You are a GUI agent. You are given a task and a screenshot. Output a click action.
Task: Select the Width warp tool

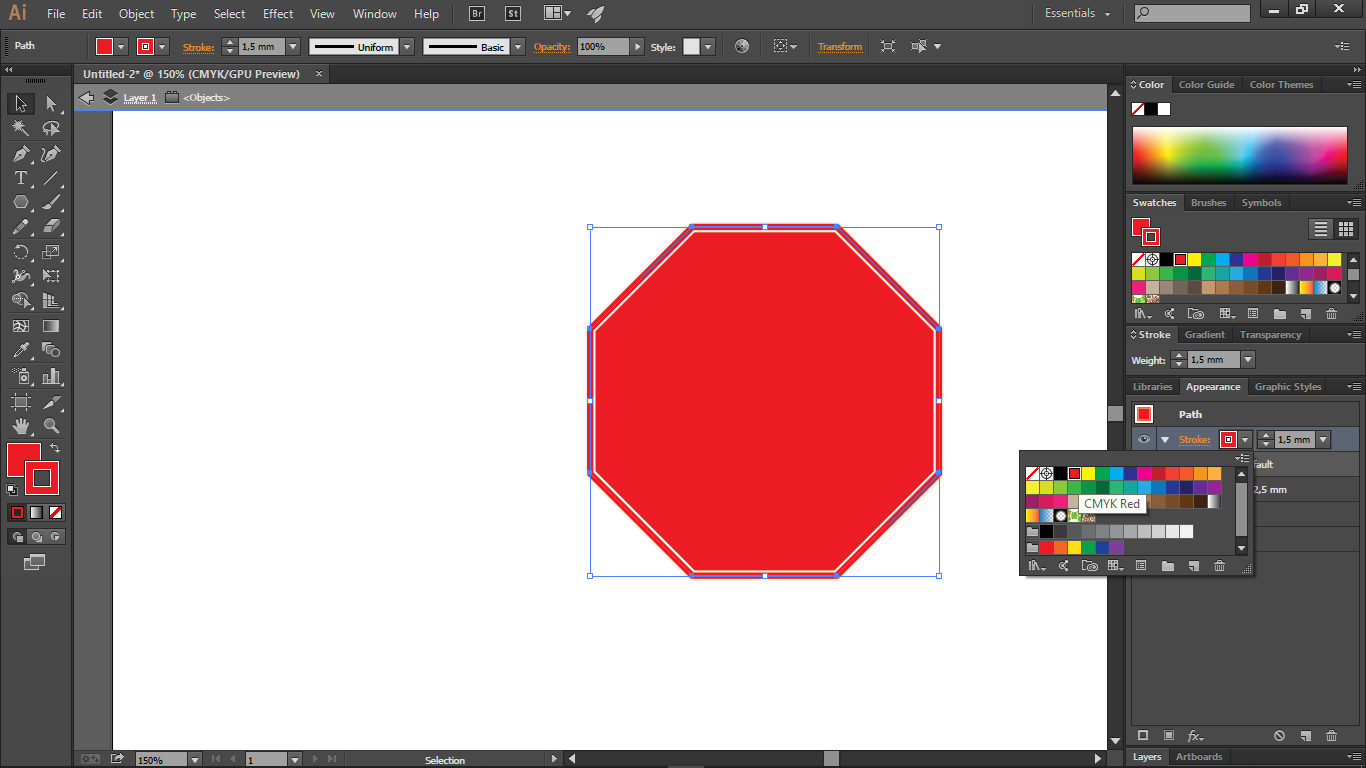[20, 276]
